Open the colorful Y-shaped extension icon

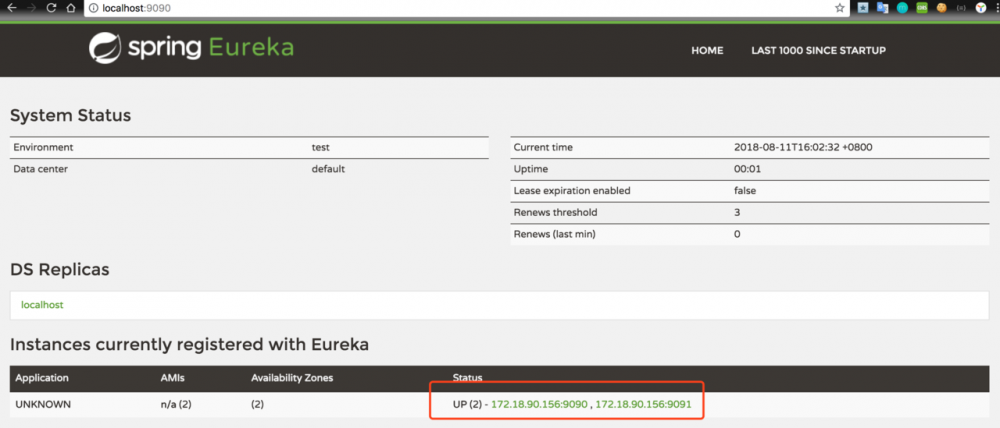pyautogui.click(x=980, y=8)
